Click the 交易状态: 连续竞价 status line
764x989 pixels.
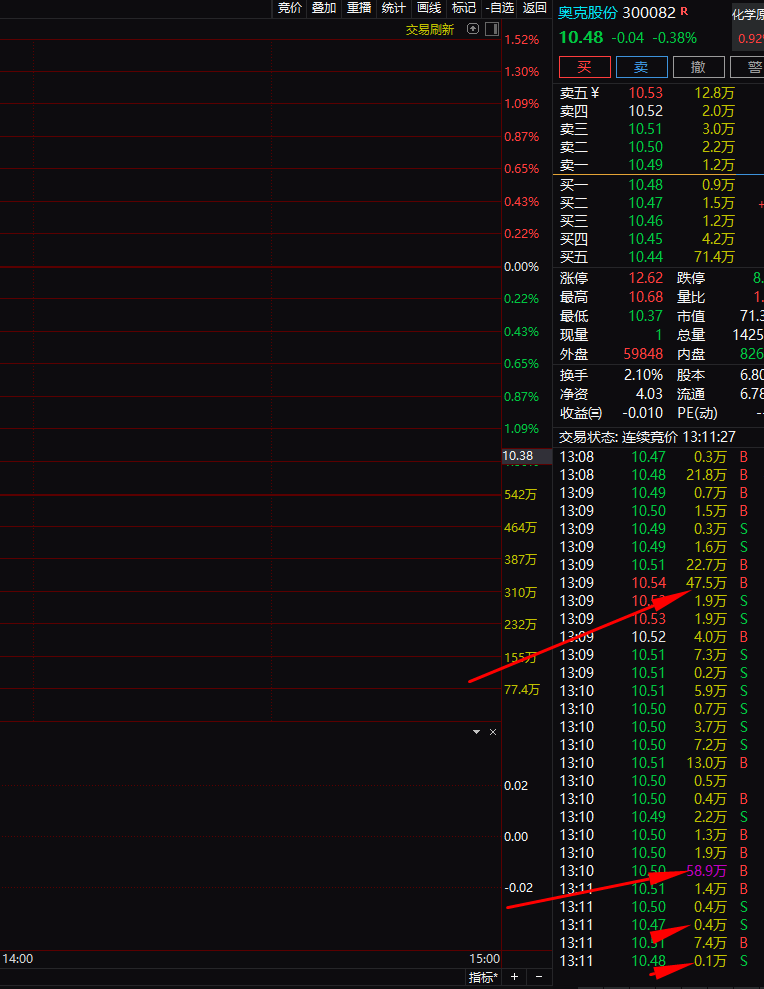(647, 437)
